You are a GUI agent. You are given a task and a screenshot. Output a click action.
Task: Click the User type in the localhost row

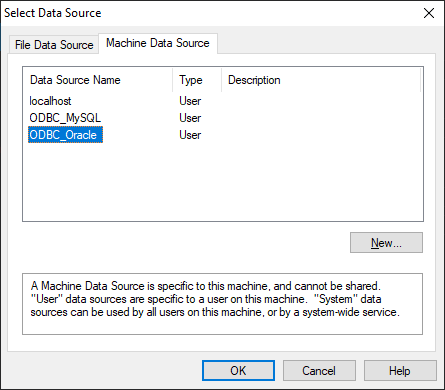pyautogui.click(x=190, y=101)
